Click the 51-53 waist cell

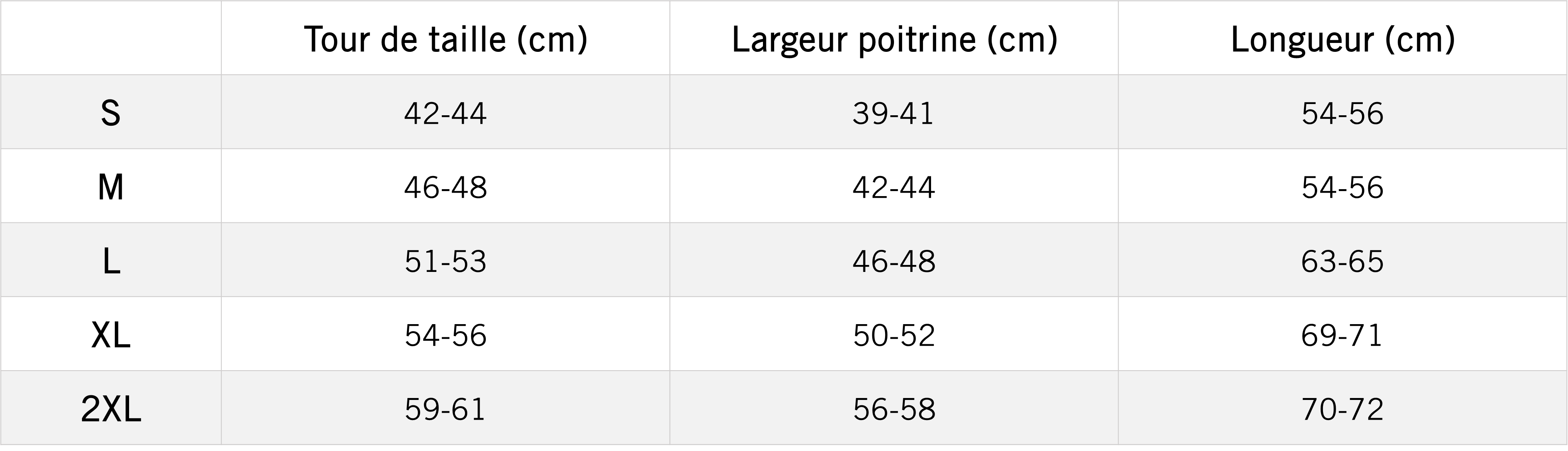[446, 261]
